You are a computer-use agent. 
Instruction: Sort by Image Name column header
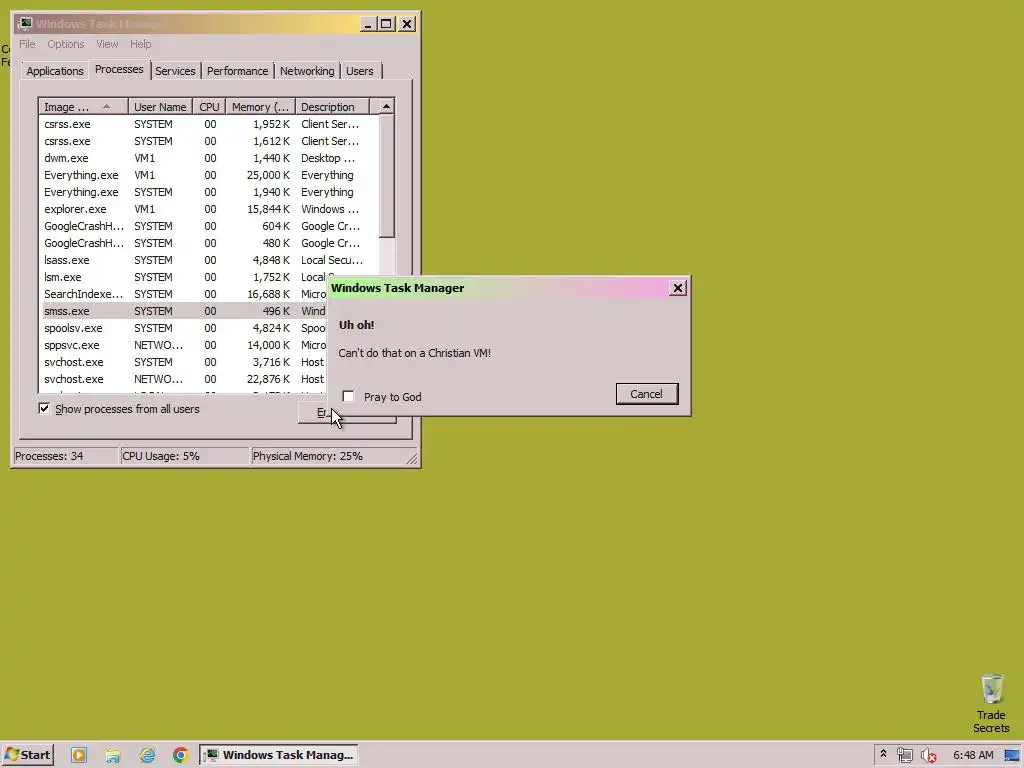(83, 106)
